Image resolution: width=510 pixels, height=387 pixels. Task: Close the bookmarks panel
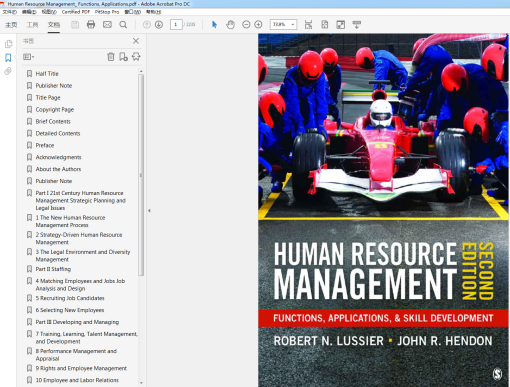[136, 41]
